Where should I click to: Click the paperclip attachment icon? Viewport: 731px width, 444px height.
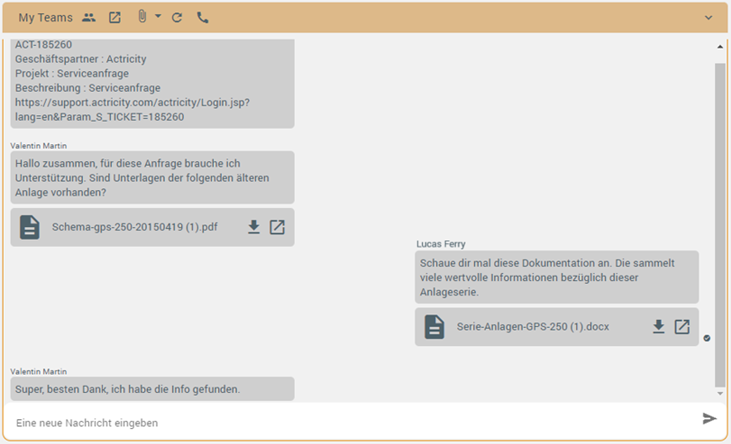coord(142,17)
